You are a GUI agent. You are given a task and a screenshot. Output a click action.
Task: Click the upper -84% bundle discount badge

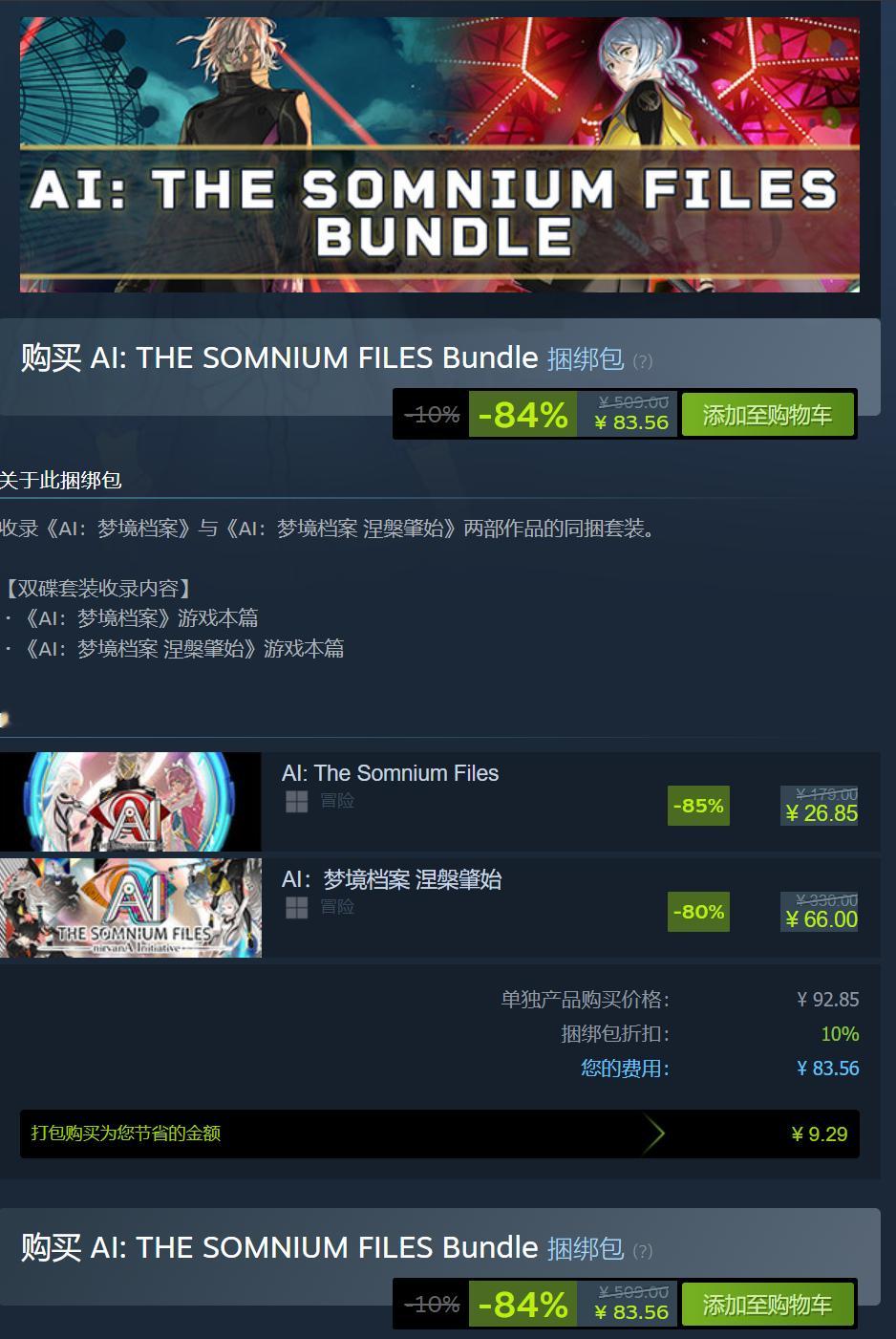pyautogui.click(x=523, y=415)
